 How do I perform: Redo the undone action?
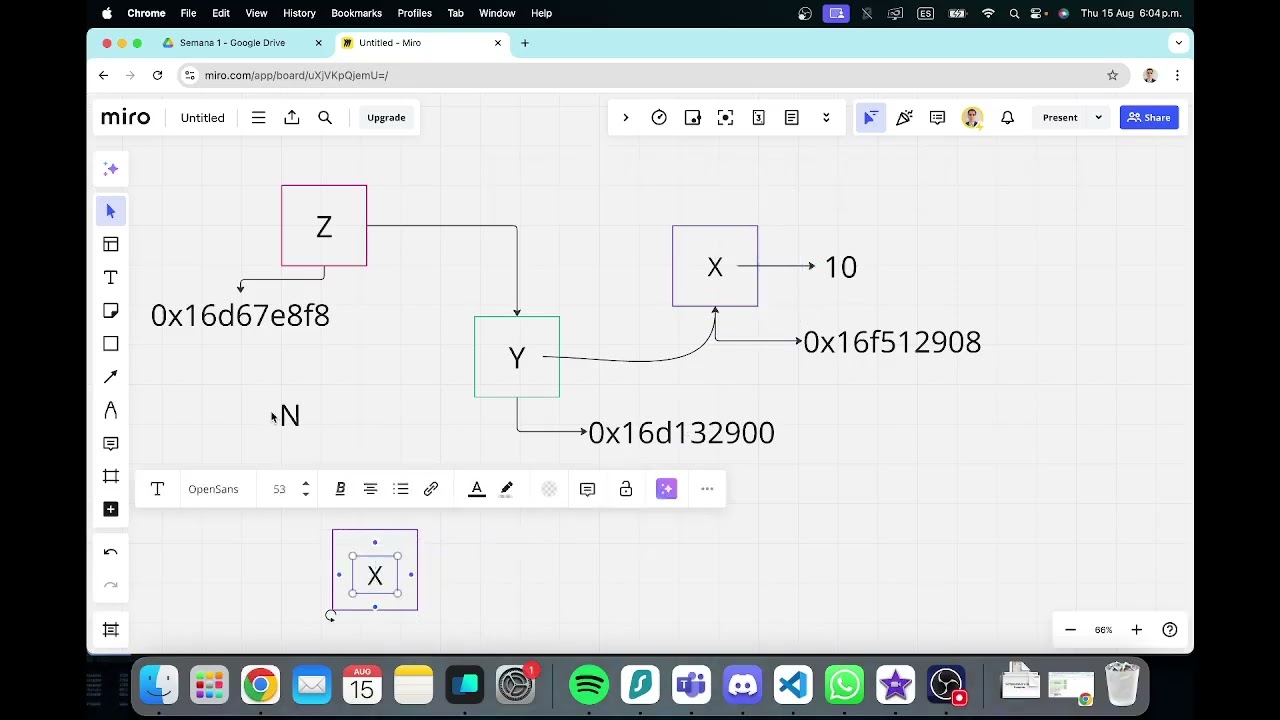pyautogui.click(x=111, y=585)
